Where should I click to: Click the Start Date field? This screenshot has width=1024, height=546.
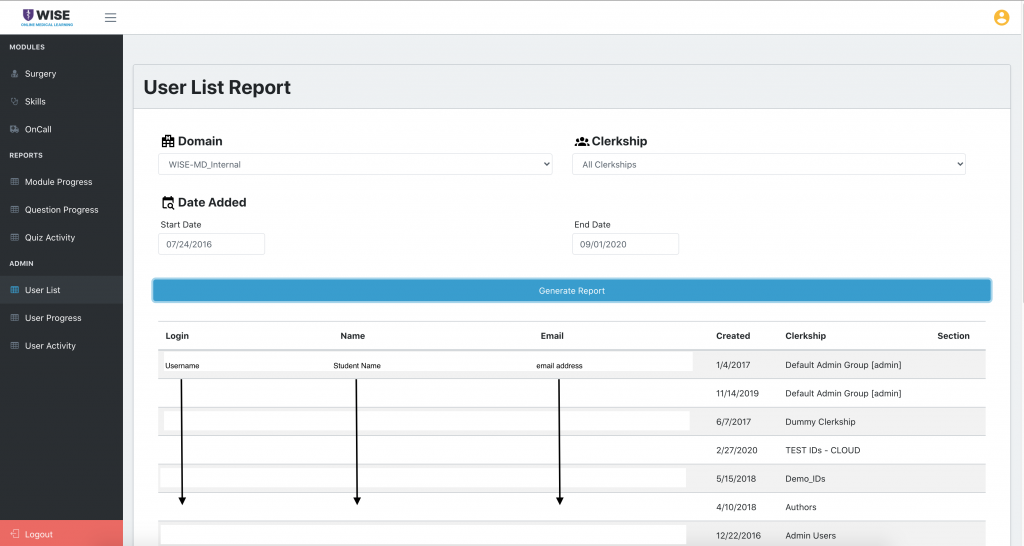pos(211,244)
